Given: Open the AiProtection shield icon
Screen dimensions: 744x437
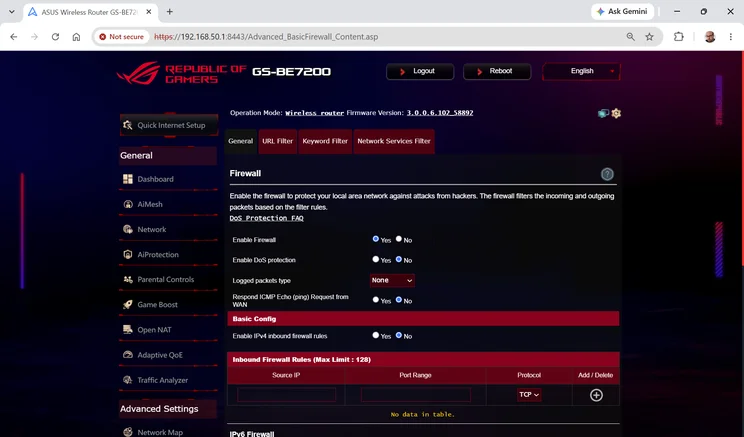Looking at the screenshot, I should 128,254.
